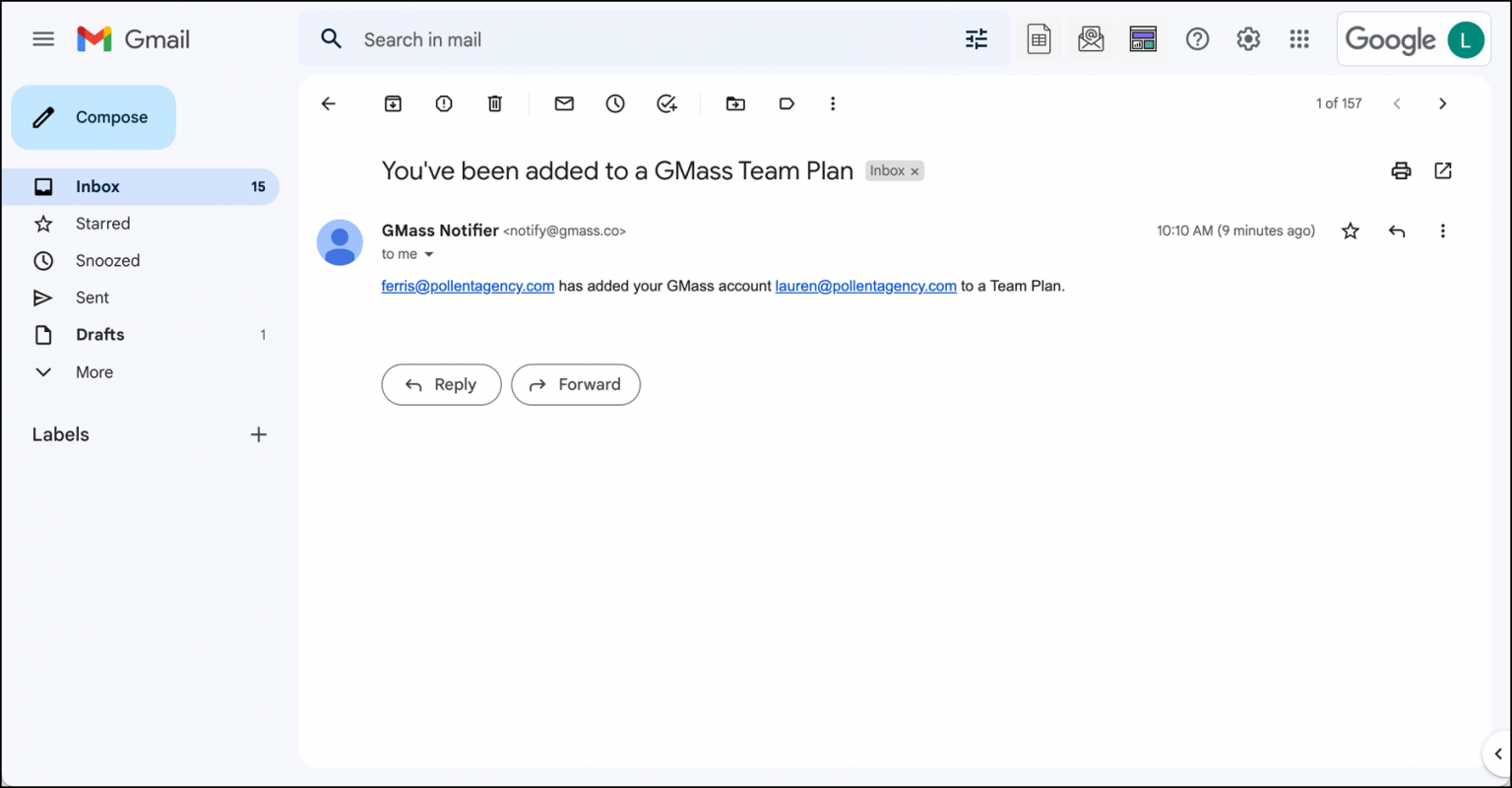
Task: Open the Drafts folder
Action: coord(100,335)
